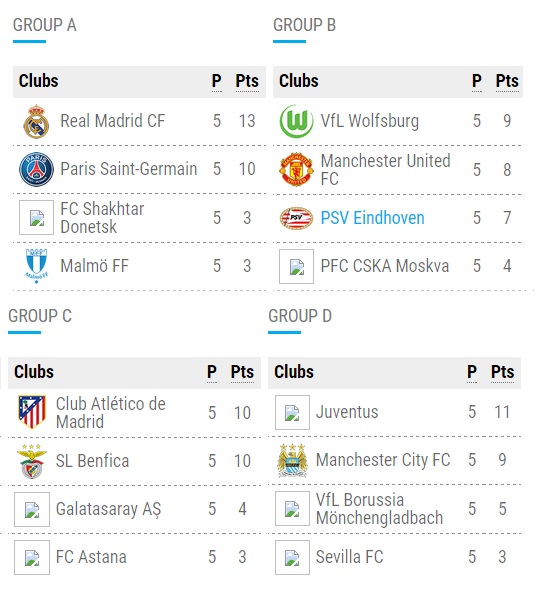
Task: Open the Real Madrid CF club link
Action: click(x=112, y=121)
